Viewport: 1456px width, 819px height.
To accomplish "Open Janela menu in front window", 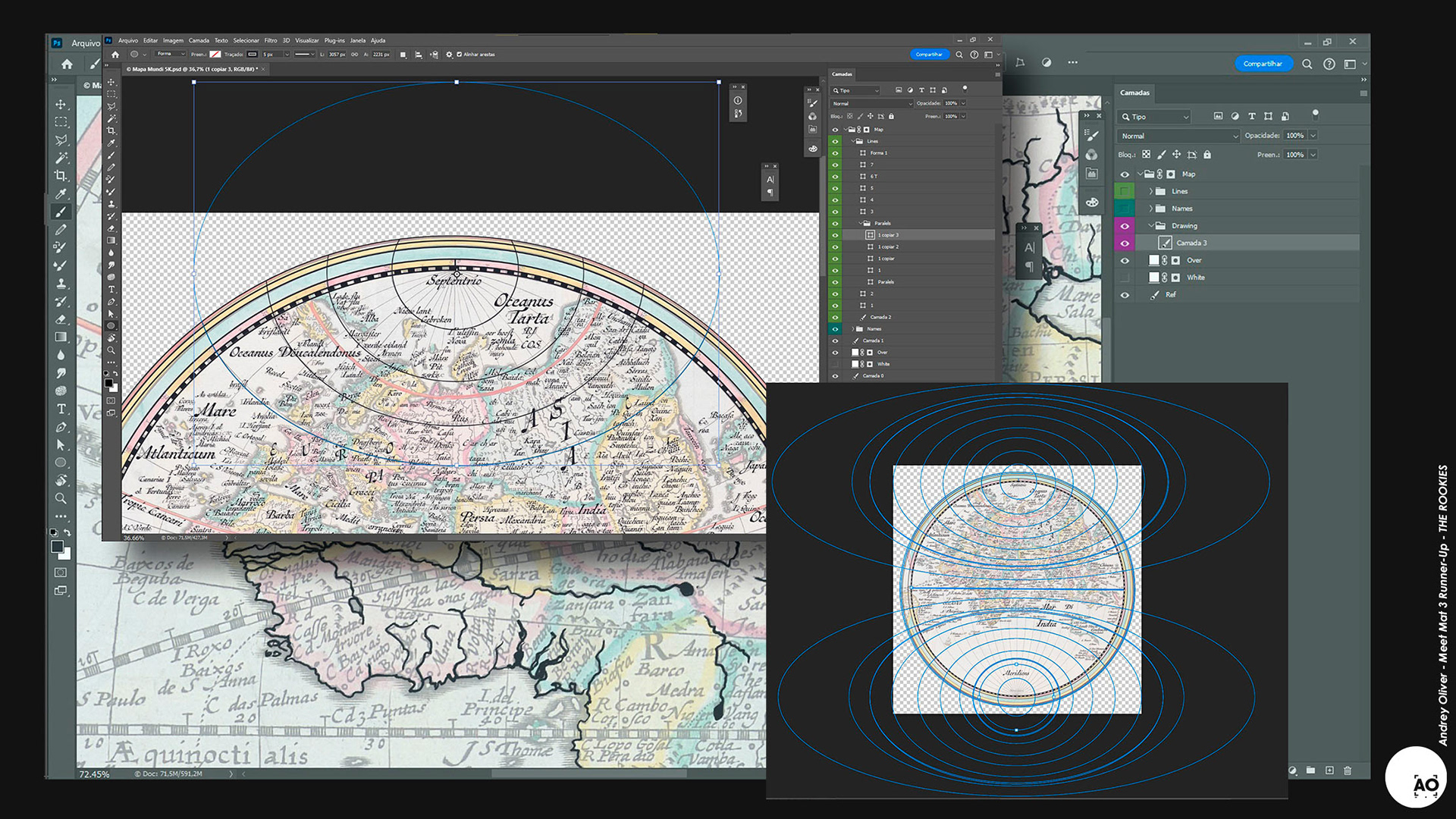I will [x=358, y=41].
